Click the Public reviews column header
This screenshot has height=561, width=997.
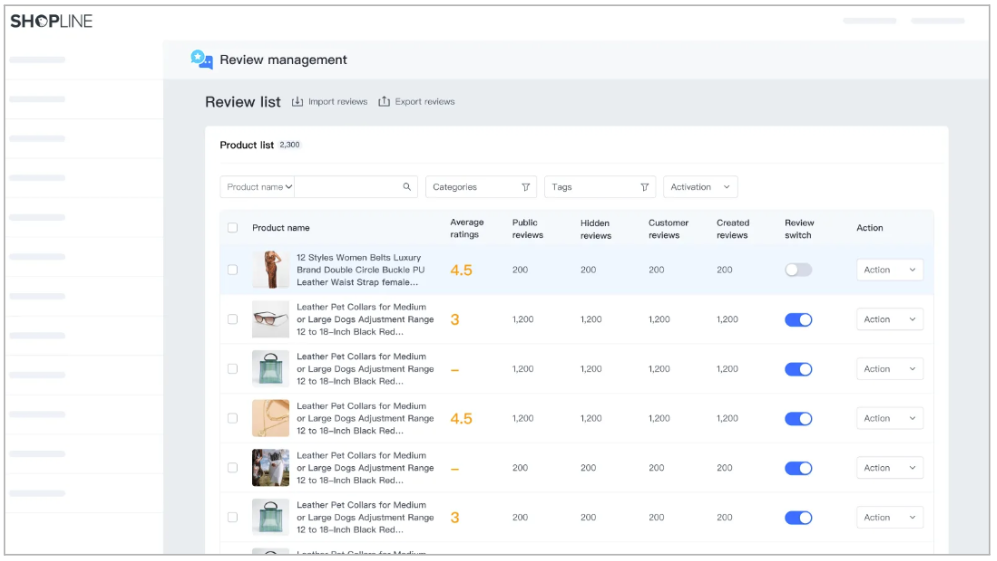[x=528, y=228]
